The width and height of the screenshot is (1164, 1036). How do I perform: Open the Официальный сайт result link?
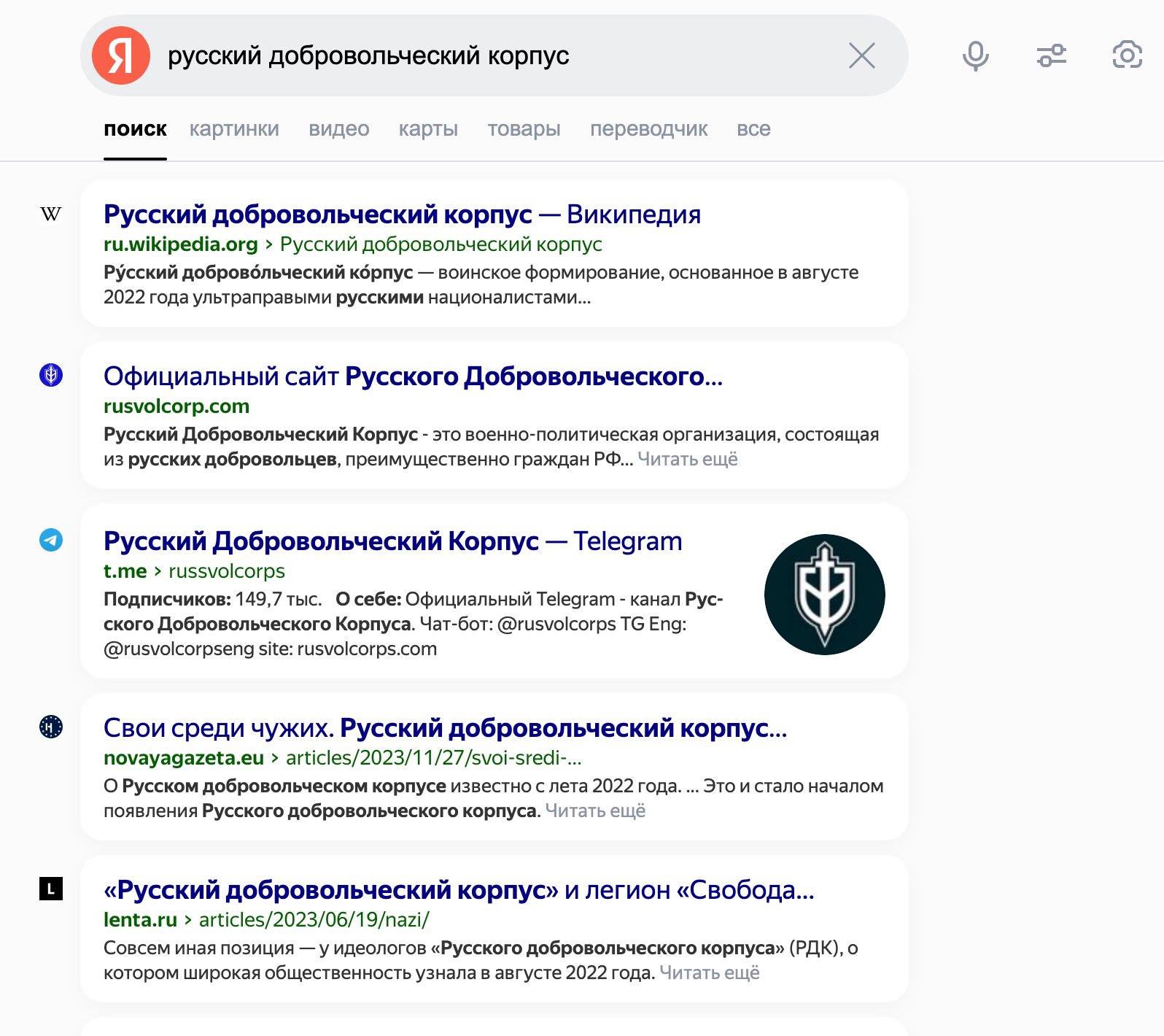tap(413, 376)
